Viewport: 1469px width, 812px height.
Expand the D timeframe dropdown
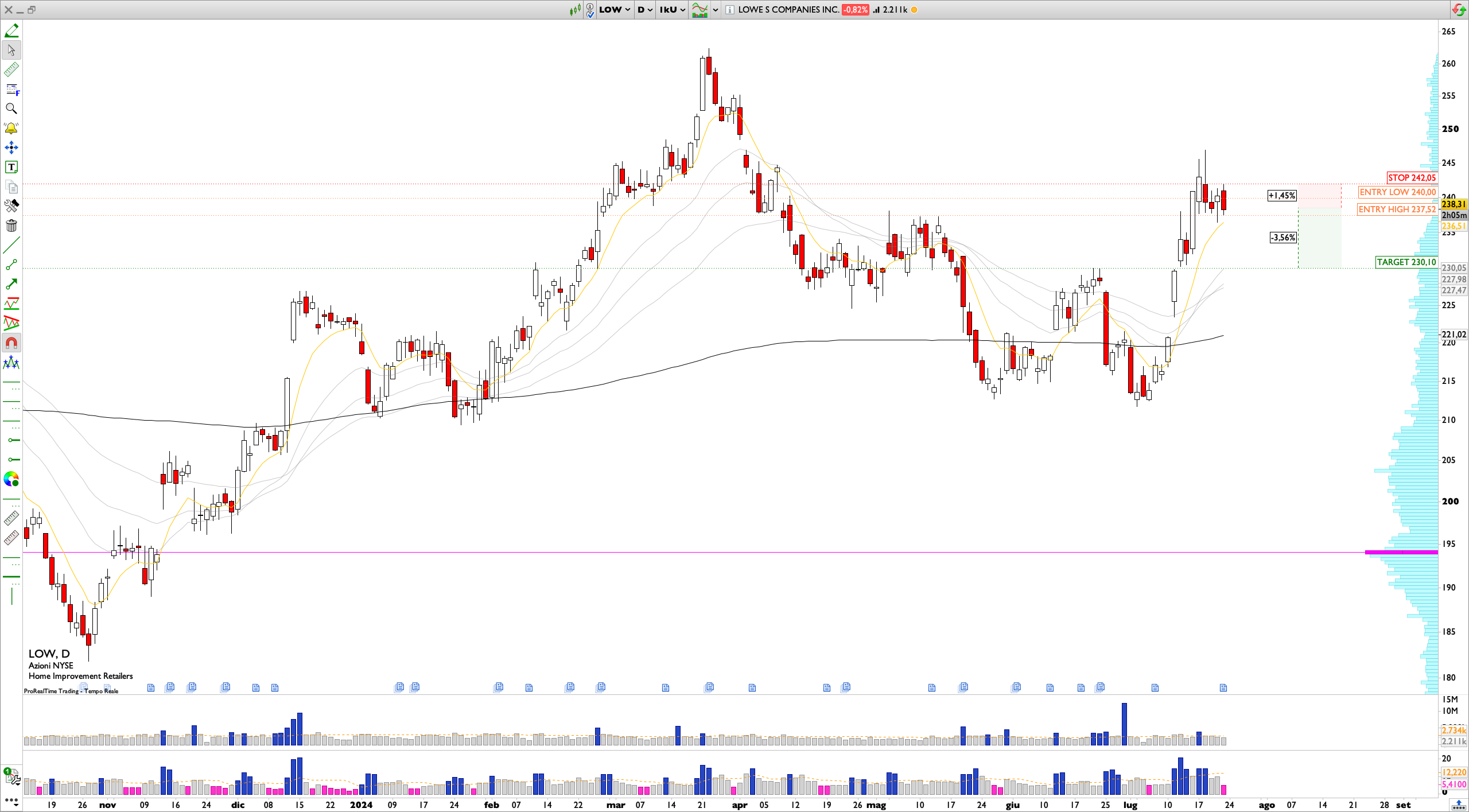(x=645, y=10)
